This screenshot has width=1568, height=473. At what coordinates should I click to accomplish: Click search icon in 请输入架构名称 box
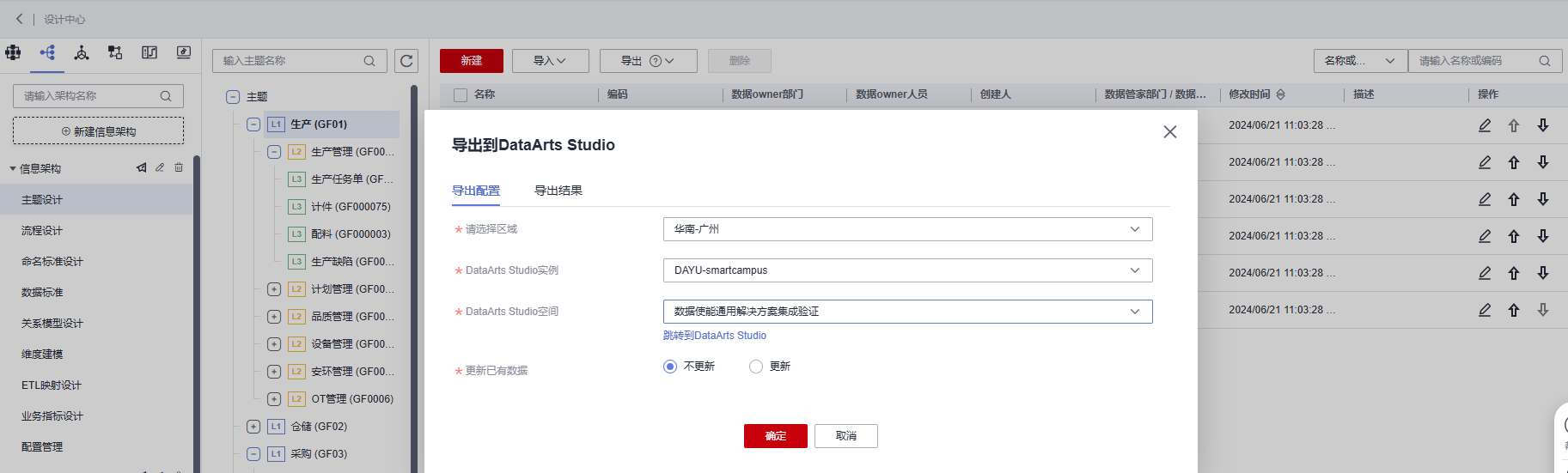click(166, 96)
